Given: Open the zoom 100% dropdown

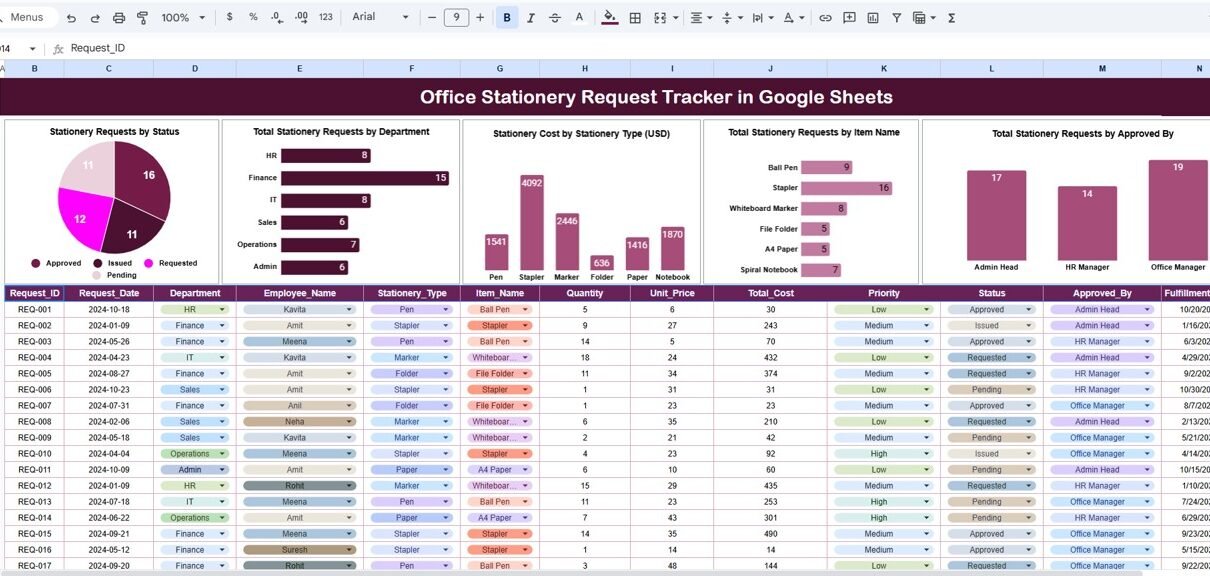Looking at the screenshot, I should (183, 18).
